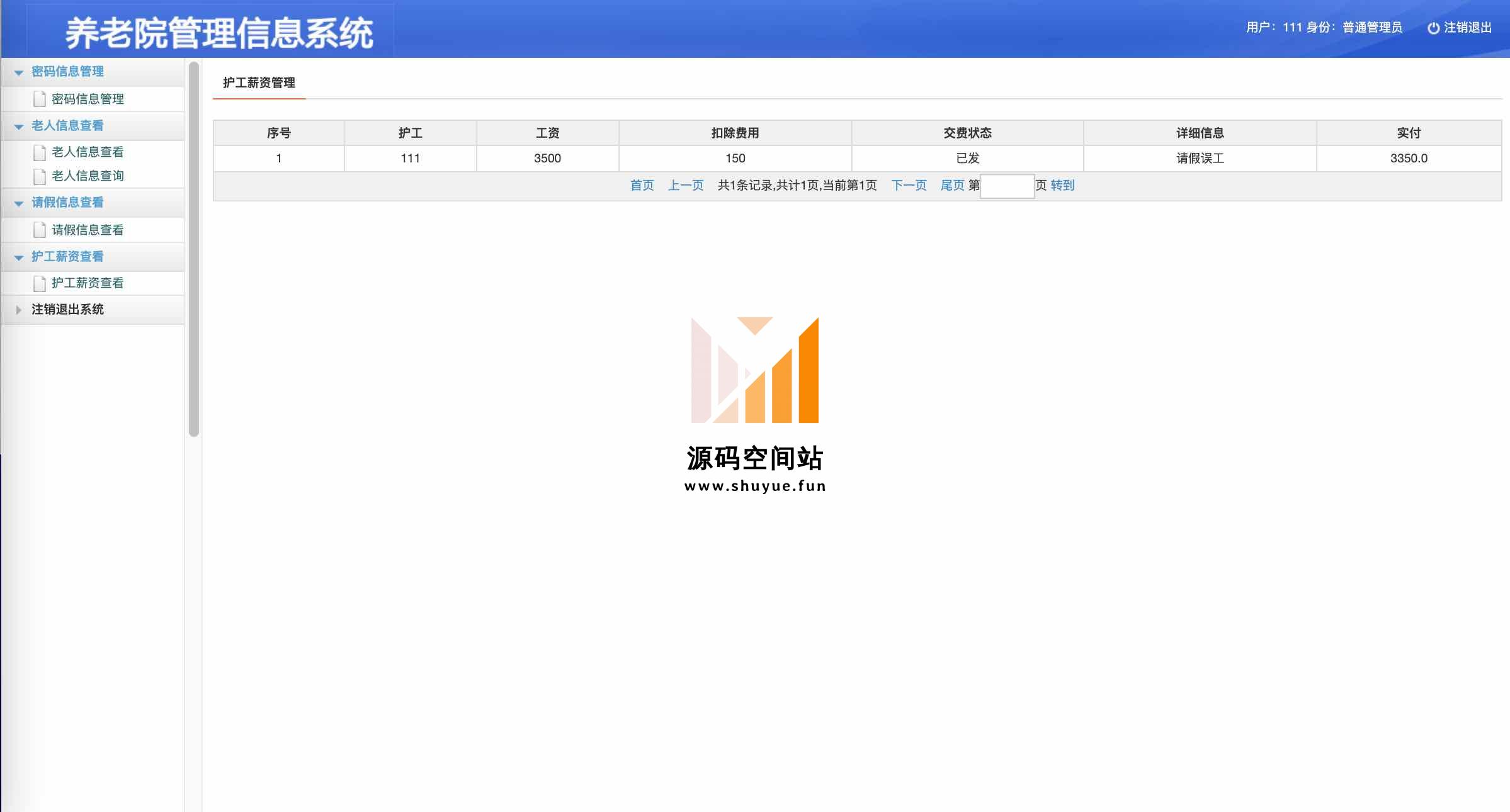Collapse the 请假信息查看 section arrow
1510x812 pixels.
(19, 203)
